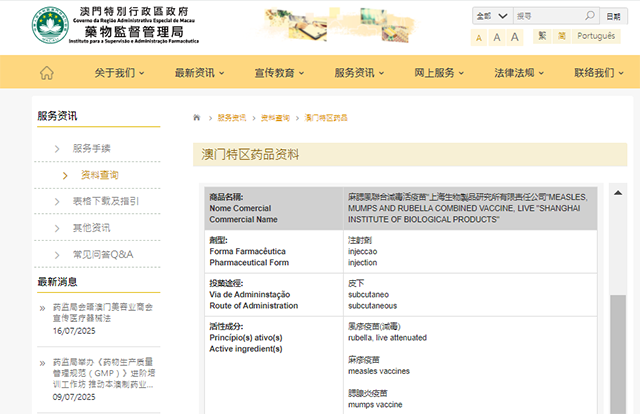Open sidebar item 其他资讯

[92, 228]
